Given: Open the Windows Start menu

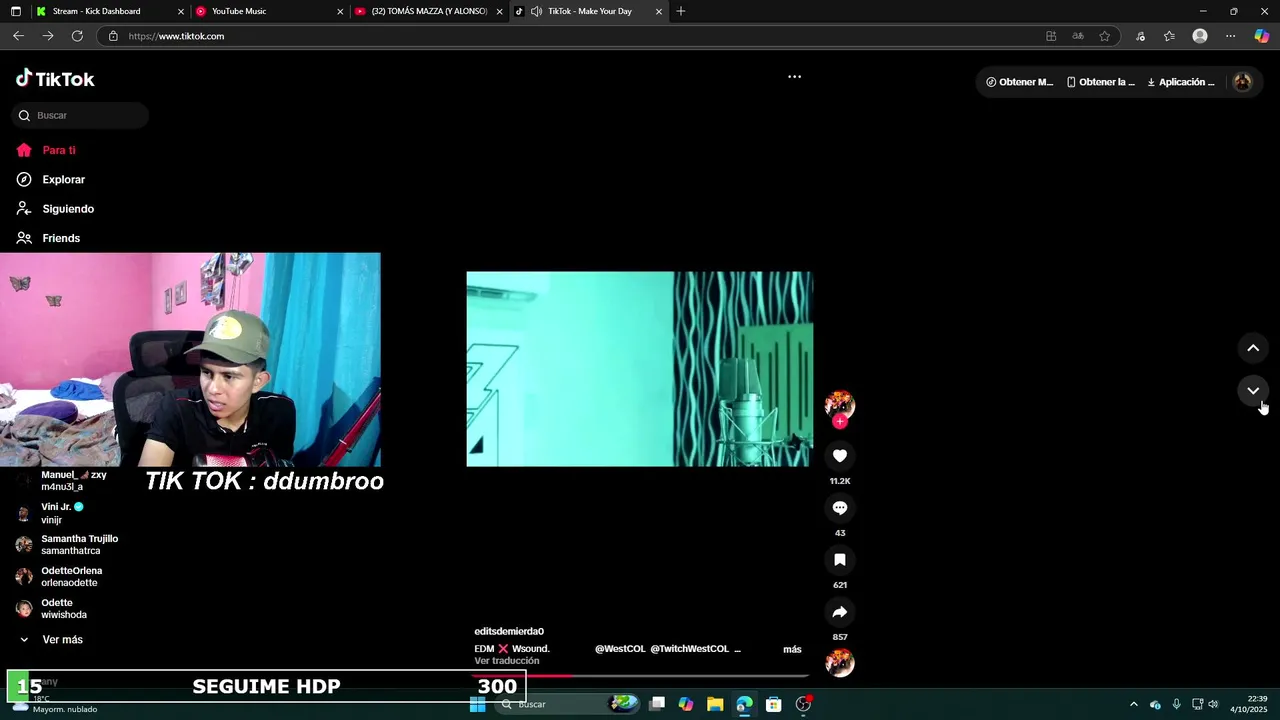Looking at the screenshot, I should pos(478,705).
